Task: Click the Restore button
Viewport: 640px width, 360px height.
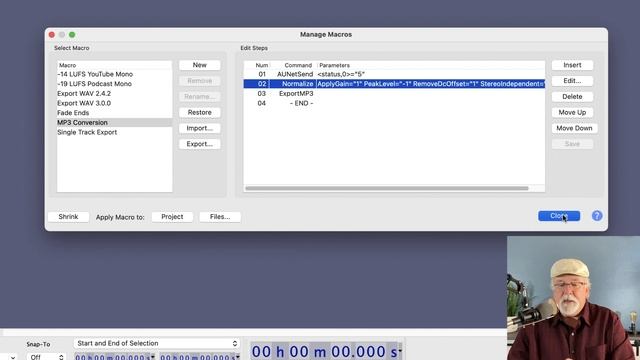Action: coord(200,112)
